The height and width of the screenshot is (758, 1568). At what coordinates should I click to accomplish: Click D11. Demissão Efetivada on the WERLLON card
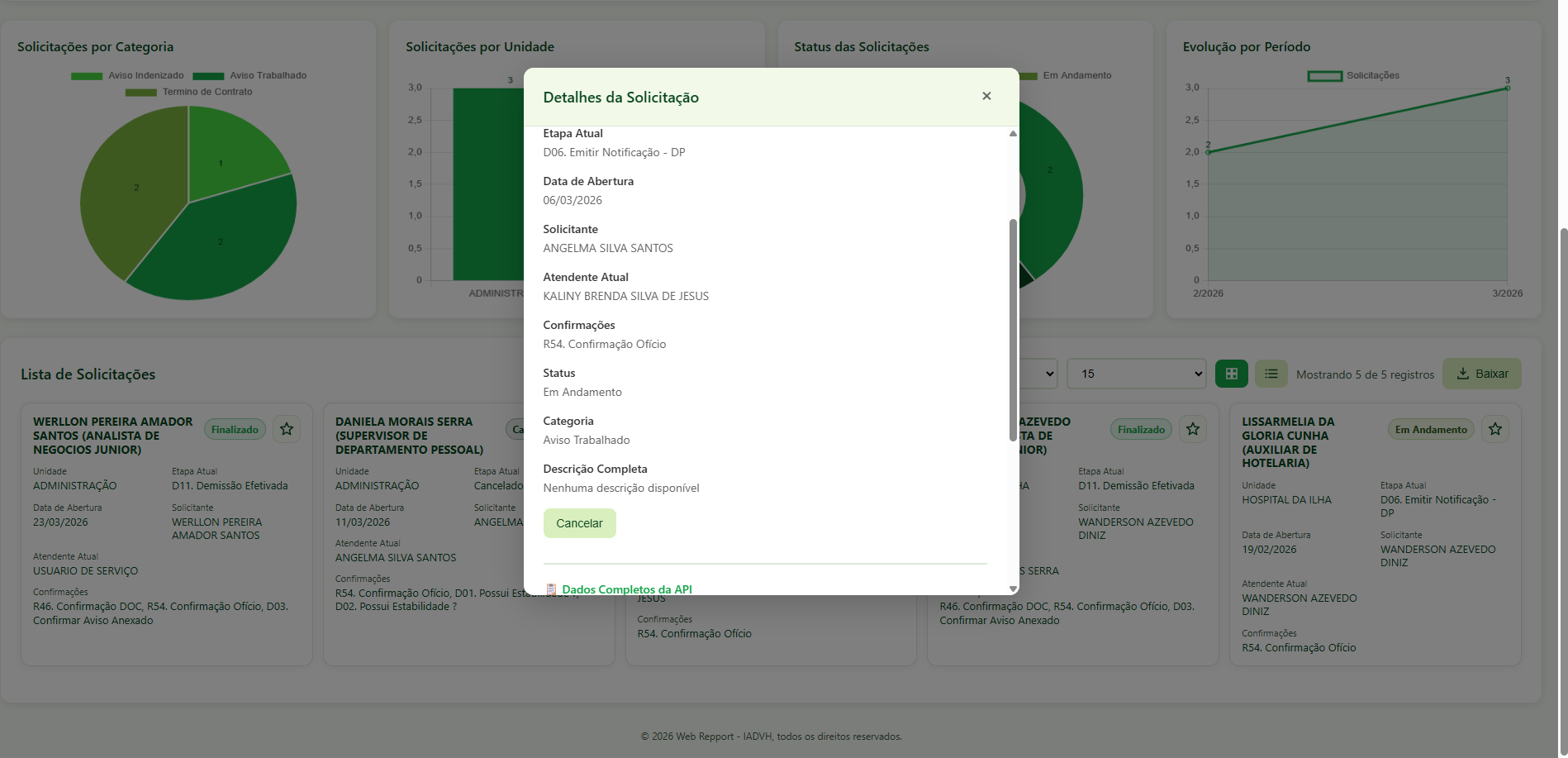[x=230, y=486]
